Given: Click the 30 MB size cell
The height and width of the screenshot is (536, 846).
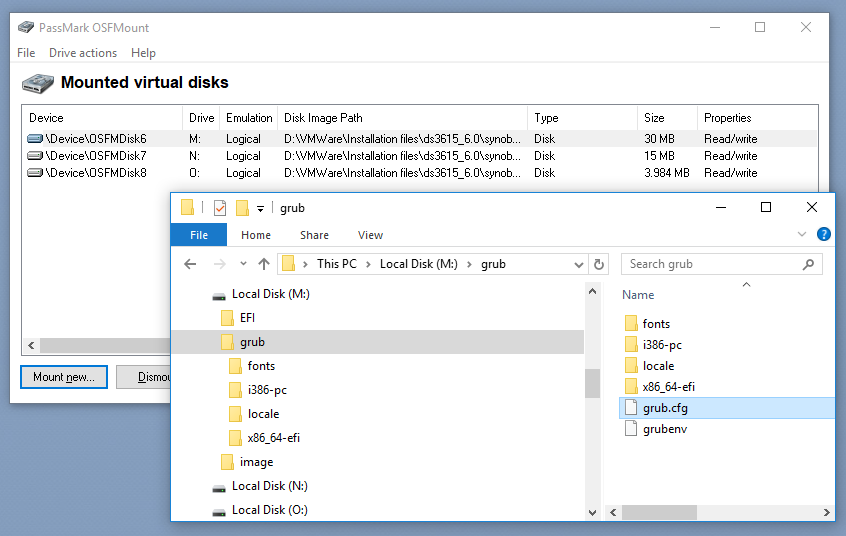Looking at the screenshot, I should tap(659, 139).
